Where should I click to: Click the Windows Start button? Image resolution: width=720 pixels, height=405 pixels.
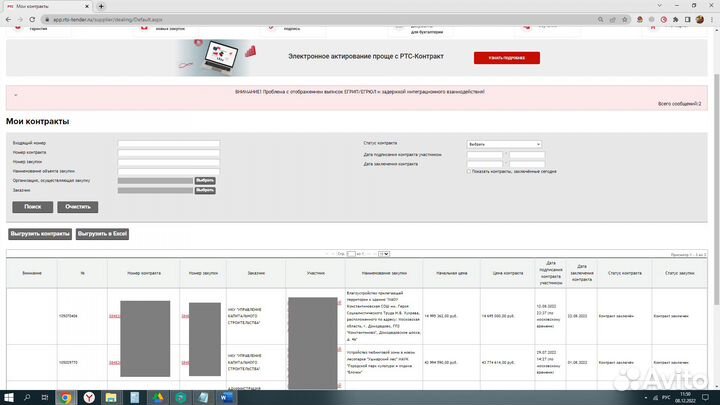(x=9, y=397)
